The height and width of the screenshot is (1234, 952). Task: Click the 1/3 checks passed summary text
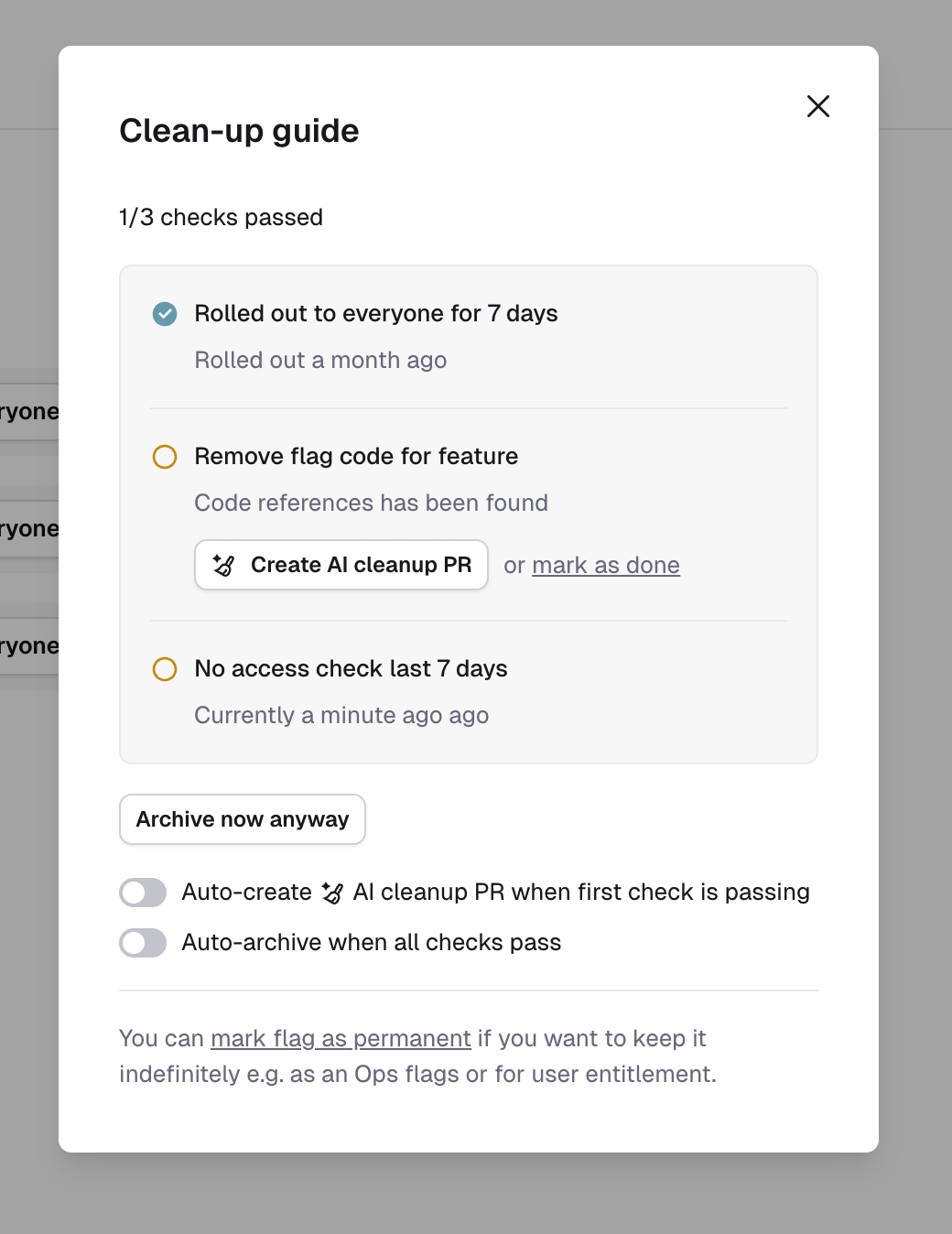click(x=221, y=218)
